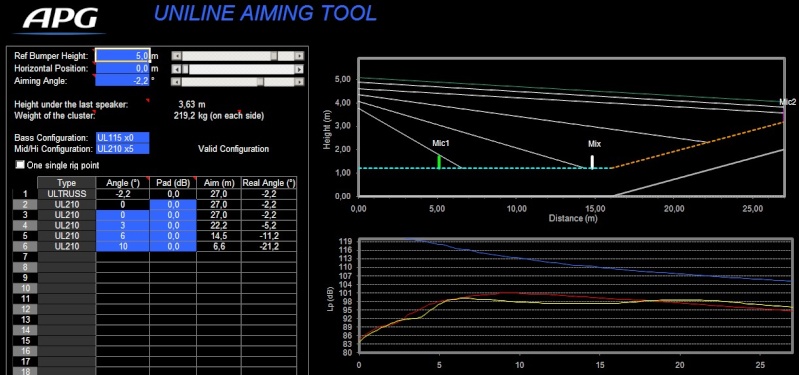Select the Angle cell with value 10
The height and width of the screenshot is (375, 799).
click(122, 247)
